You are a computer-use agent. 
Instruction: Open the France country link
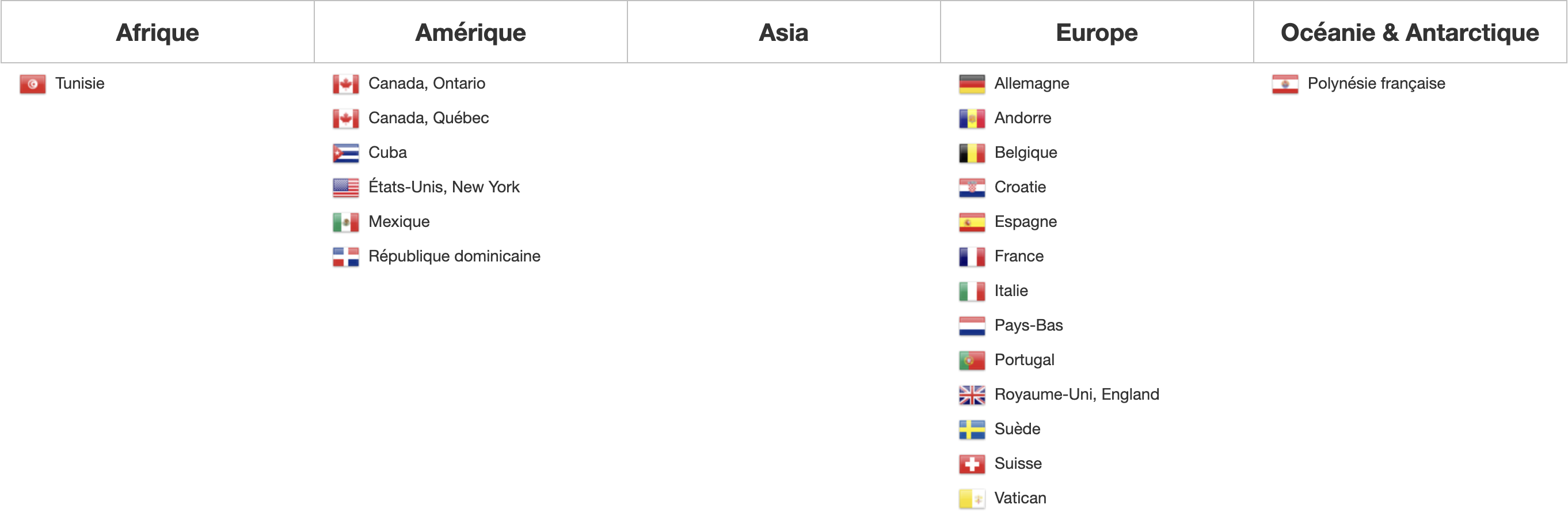[x=1019, y=256]
